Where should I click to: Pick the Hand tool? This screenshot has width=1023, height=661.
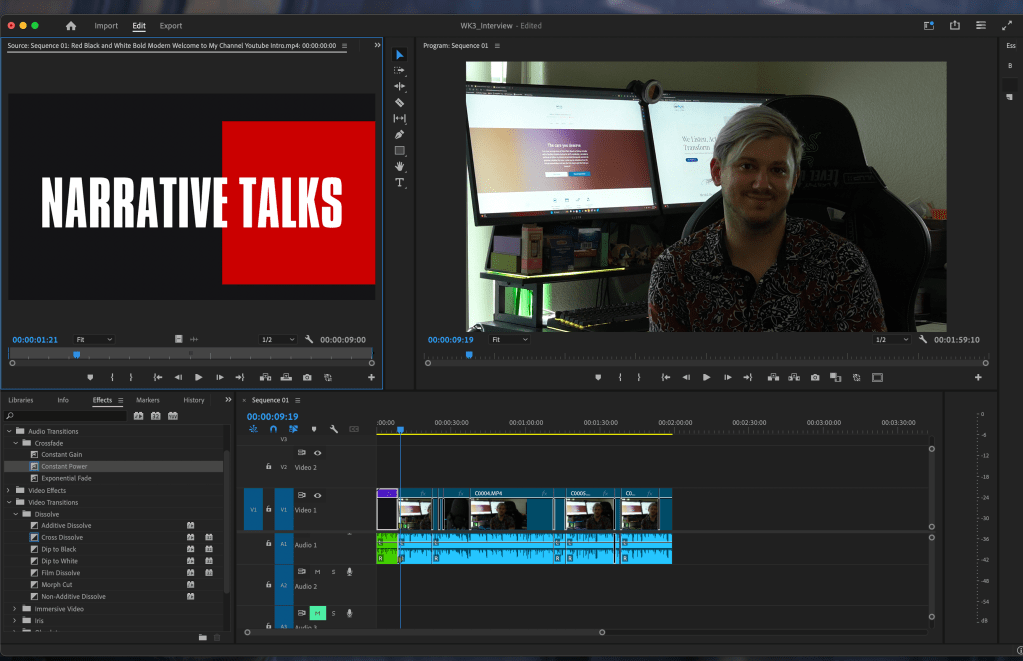(399, 167)
